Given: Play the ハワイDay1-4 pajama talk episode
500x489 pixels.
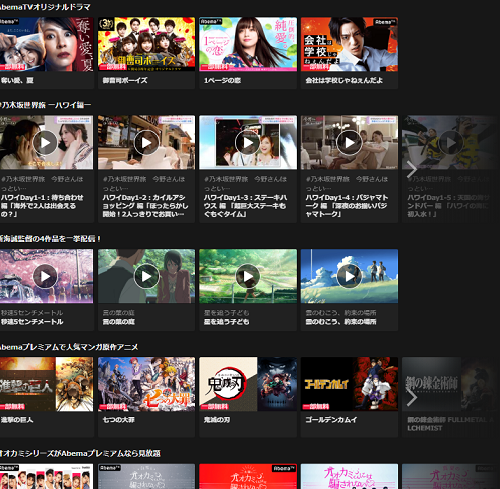Looking at the screenshot, I should pos(349,143).
